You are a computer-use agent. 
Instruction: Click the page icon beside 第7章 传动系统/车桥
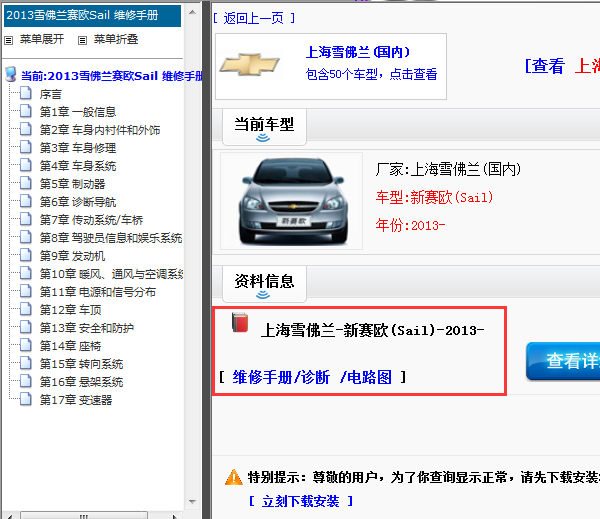(x=26, y=219)
